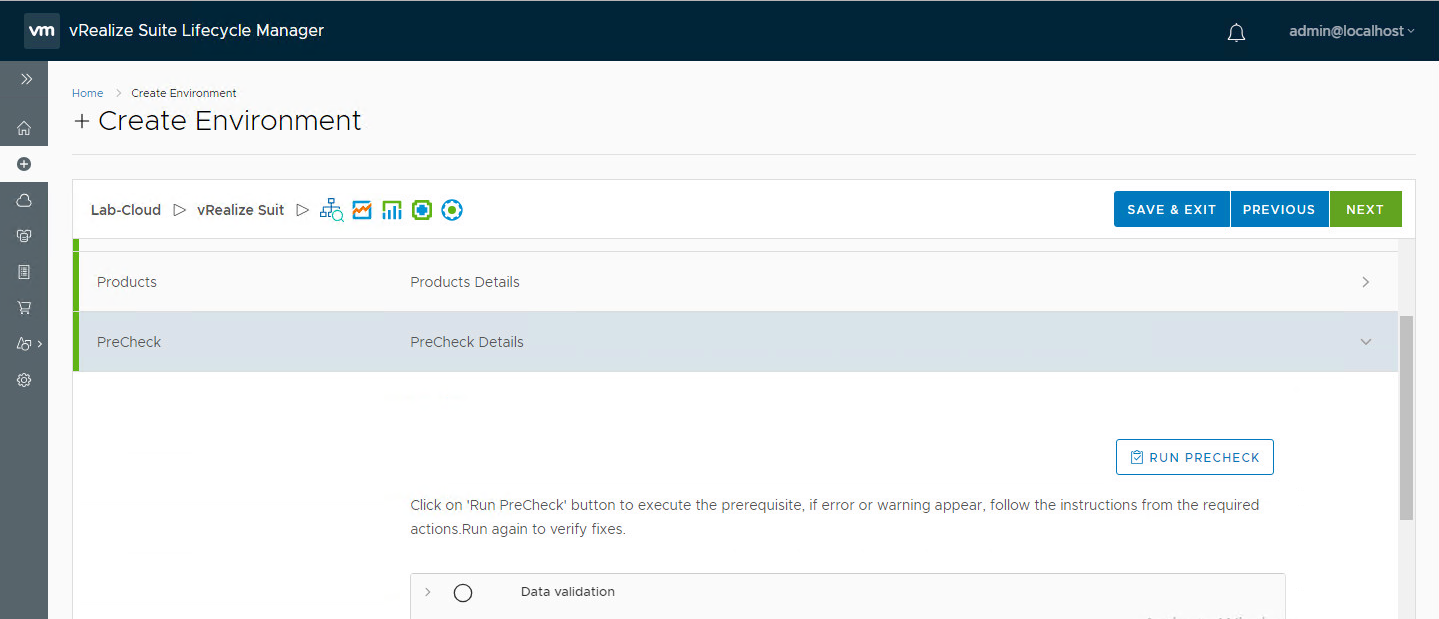The height and width of the screenshot is (619, 1439).
Task: Open the cart Marketplace icon in sidebar
Action: [24, 308]
